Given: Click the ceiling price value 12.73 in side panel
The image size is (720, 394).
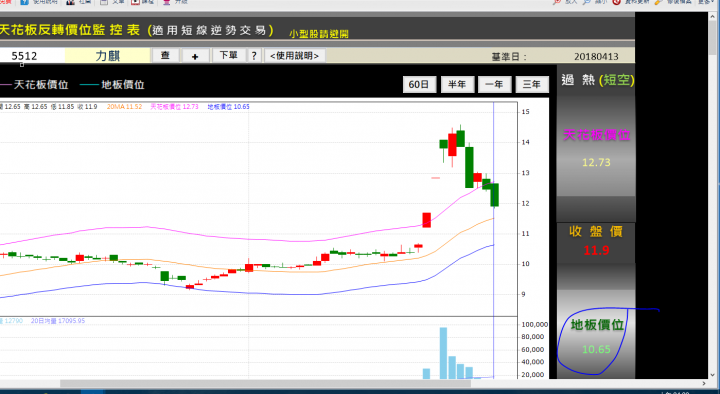Looking at the screenshot, I should pos(596,163).
